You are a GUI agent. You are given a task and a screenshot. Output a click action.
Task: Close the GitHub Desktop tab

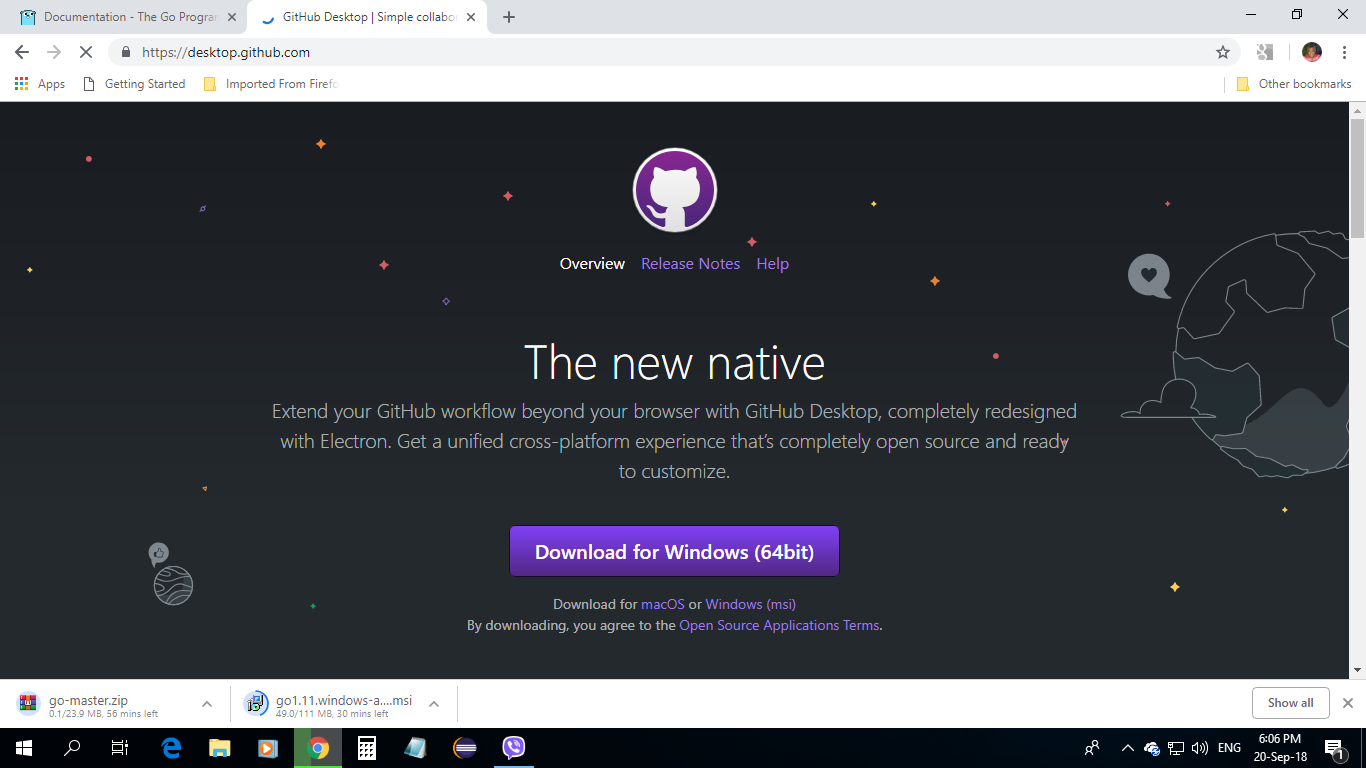click(x=471, y=17)
